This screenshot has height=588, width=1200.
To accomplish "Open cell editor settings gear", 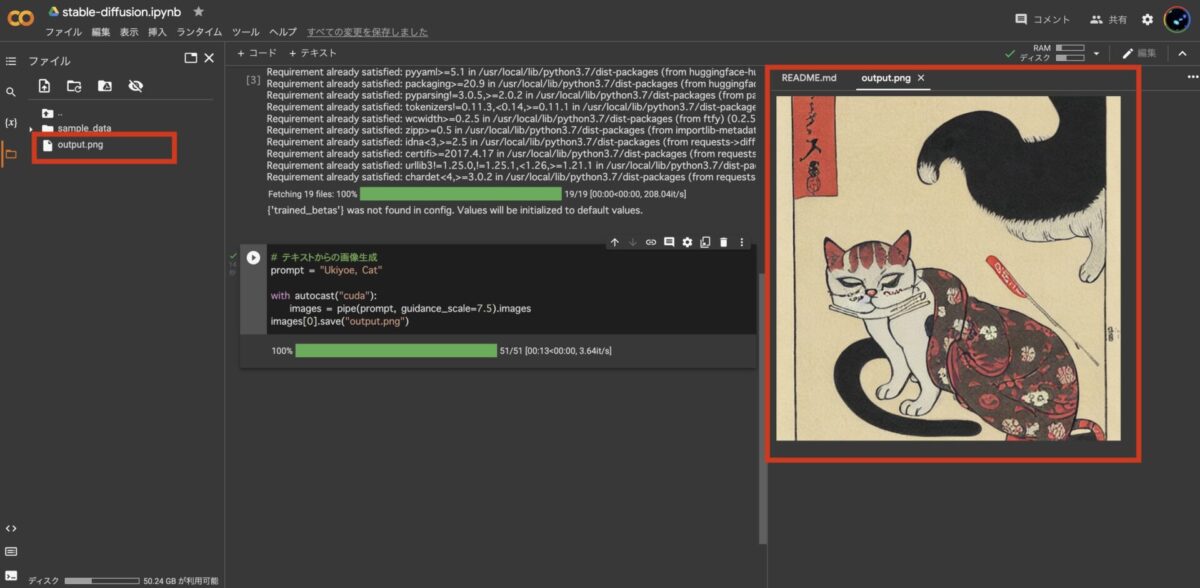I will (x=687, y=242).
